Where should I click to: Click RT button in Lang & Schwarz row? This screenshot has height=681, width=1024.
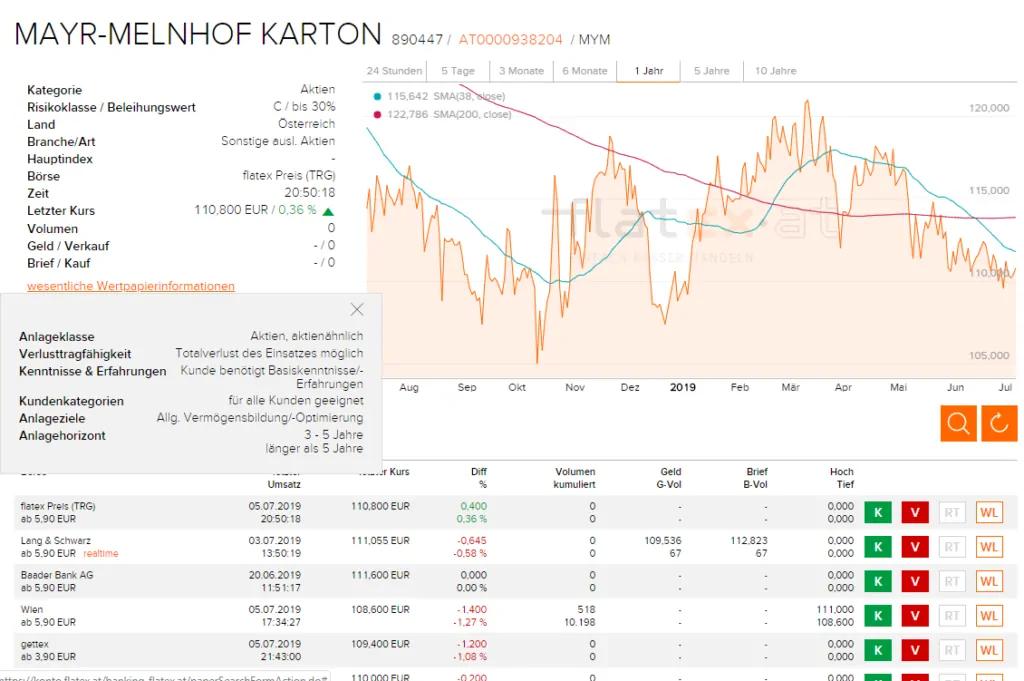click(x=952, y=547)
